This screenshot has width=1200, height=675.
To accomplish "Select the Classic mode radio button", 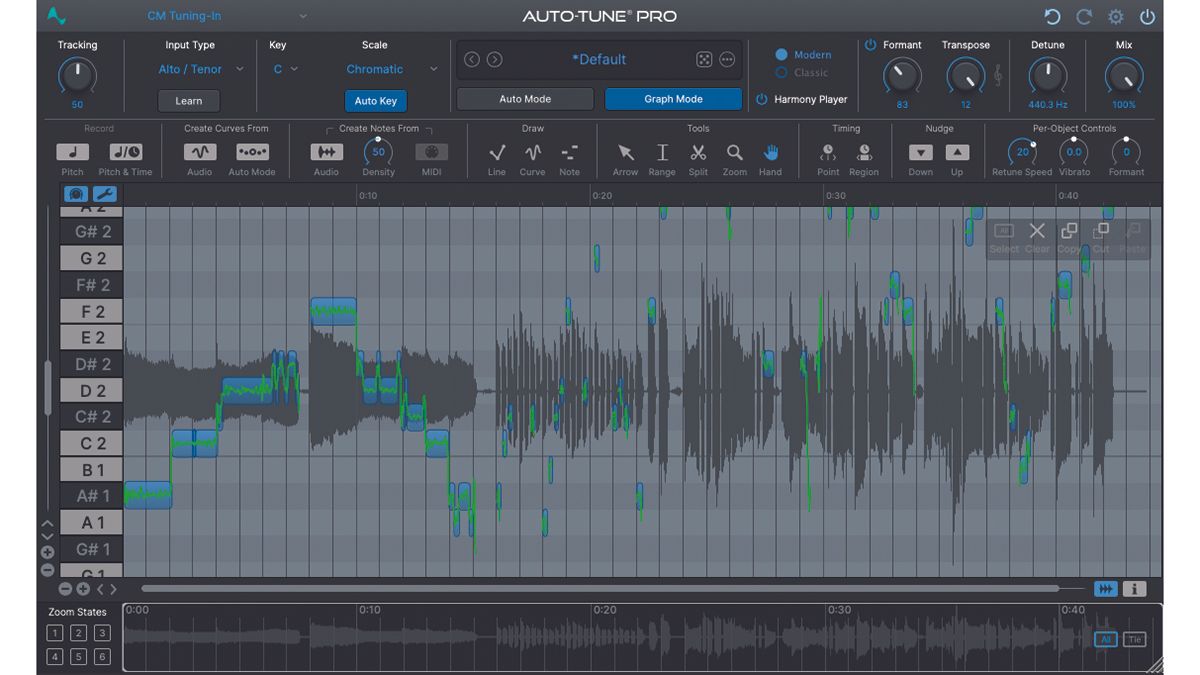I will 782,72.
